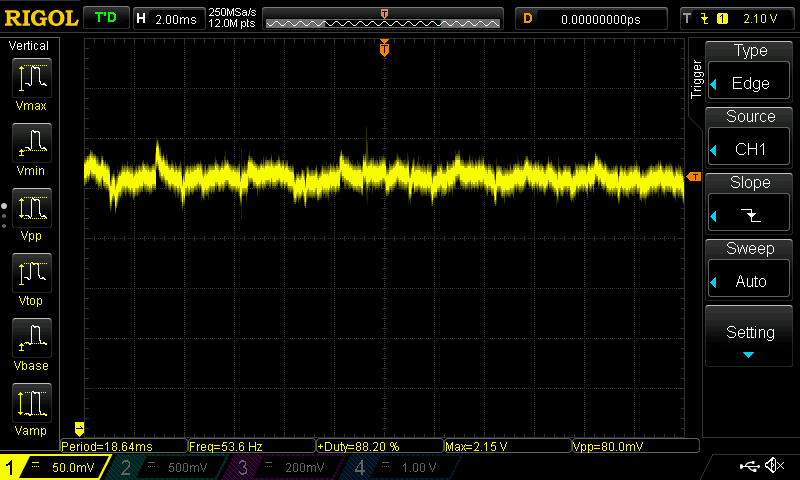Viewport: 800px width, 480px height.
Task: Click the orange D delay icon
Action: coord(528,19)
